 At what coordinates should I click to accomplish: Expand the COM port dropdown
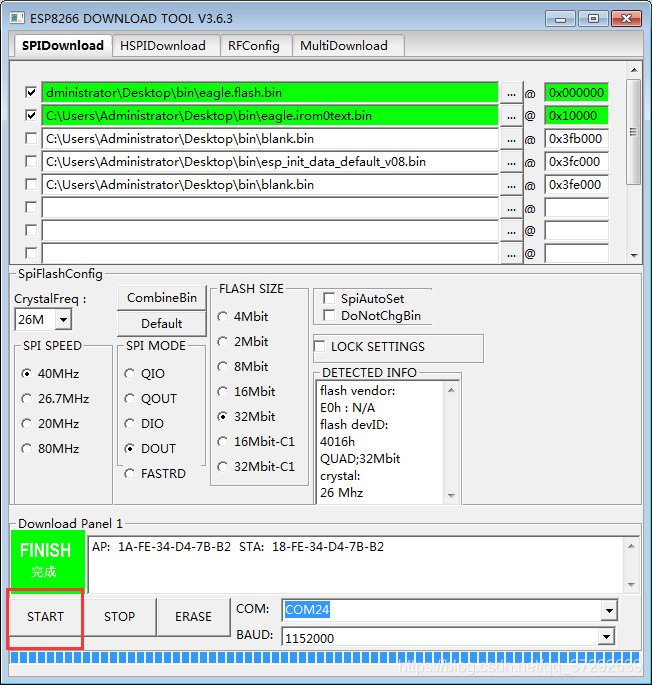(x=609, y=610)
